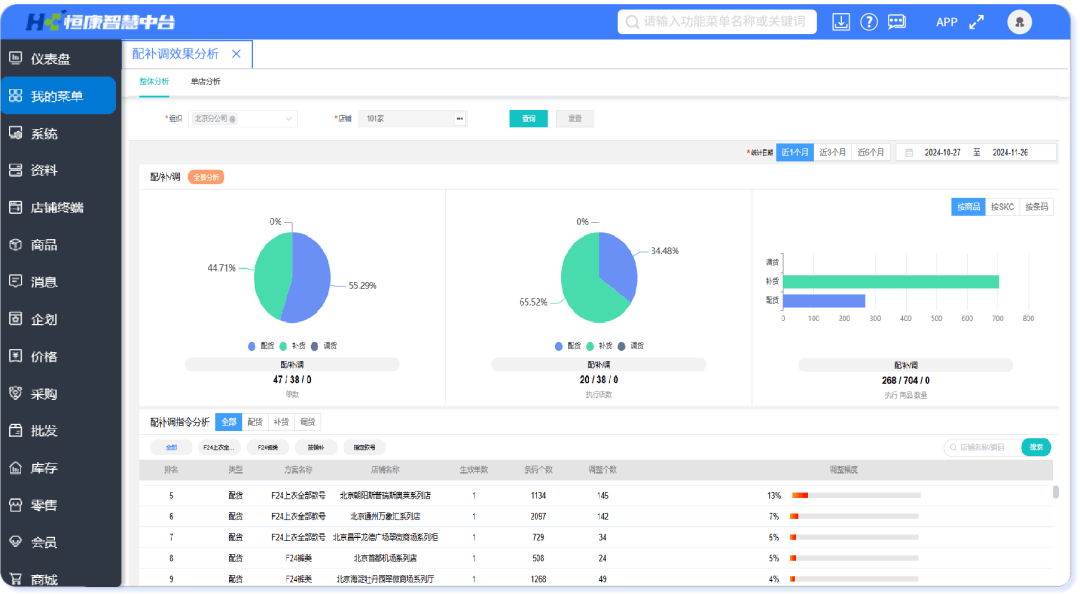Switch to the 整体分析 tab
Screen dimensions: 1080x596
pos(154,81)
